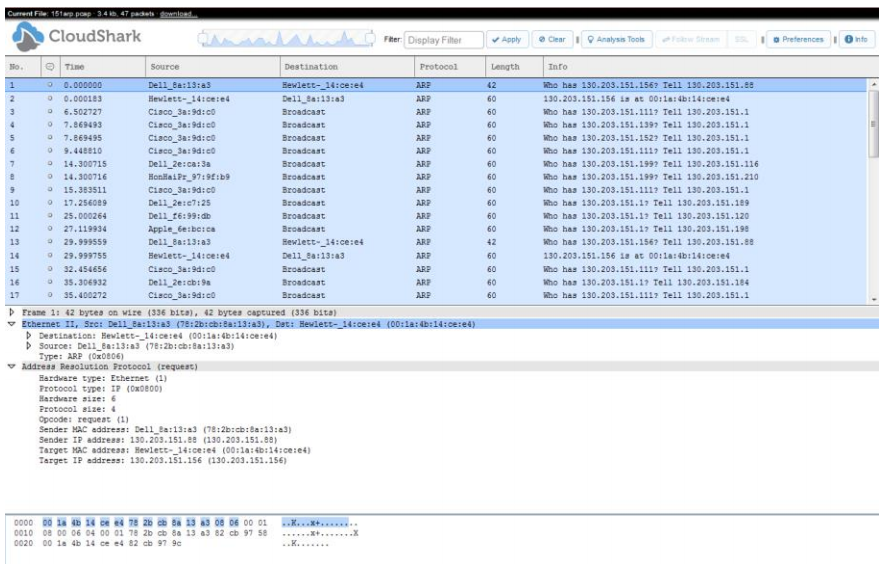Select packet 2 reply from Hewlett-_14:ce:e4

tap(436, 99)
